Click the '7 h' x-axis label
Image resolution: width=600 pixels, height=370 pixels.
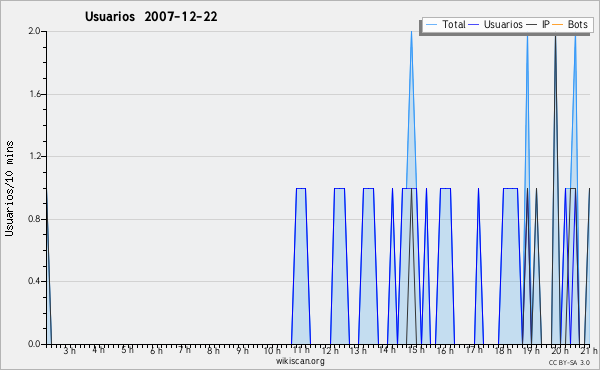[185, 350]
